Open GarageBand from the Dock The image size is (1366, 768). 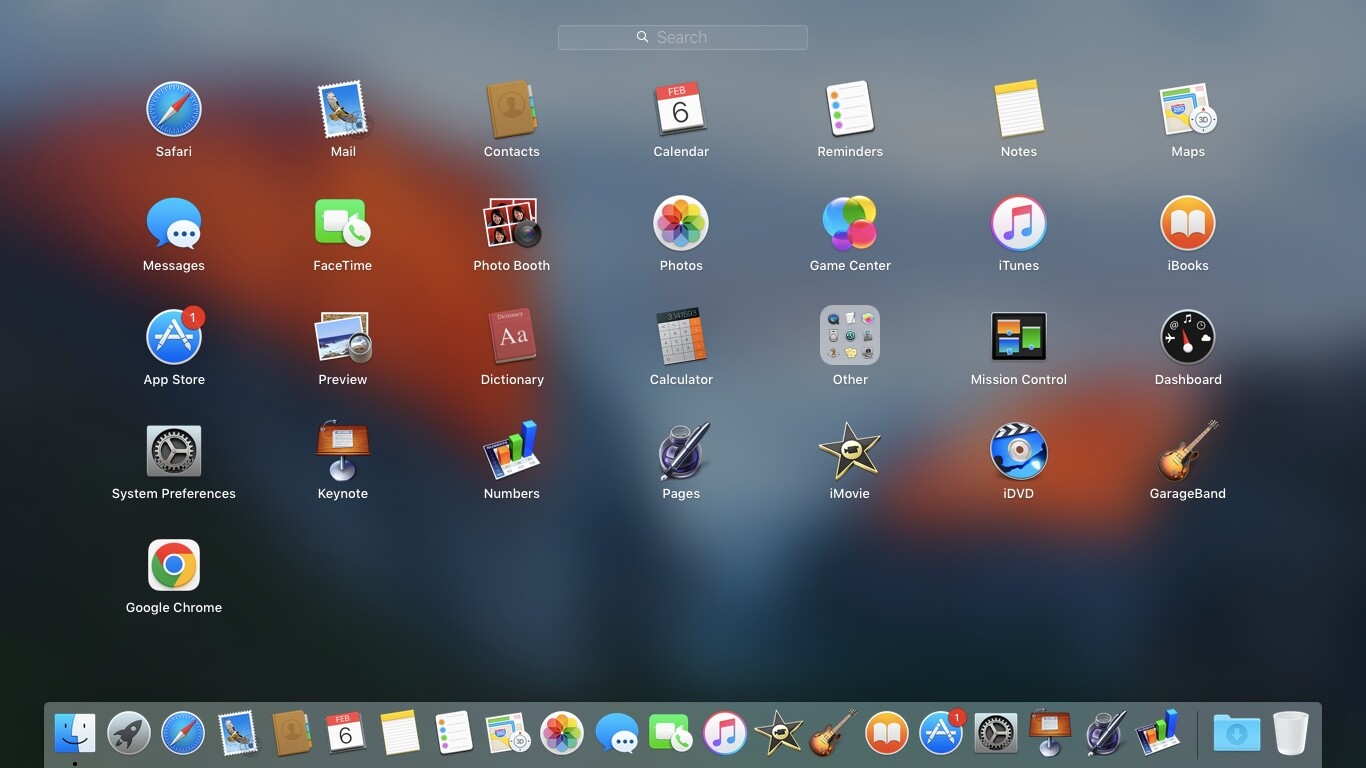point(833,733)
